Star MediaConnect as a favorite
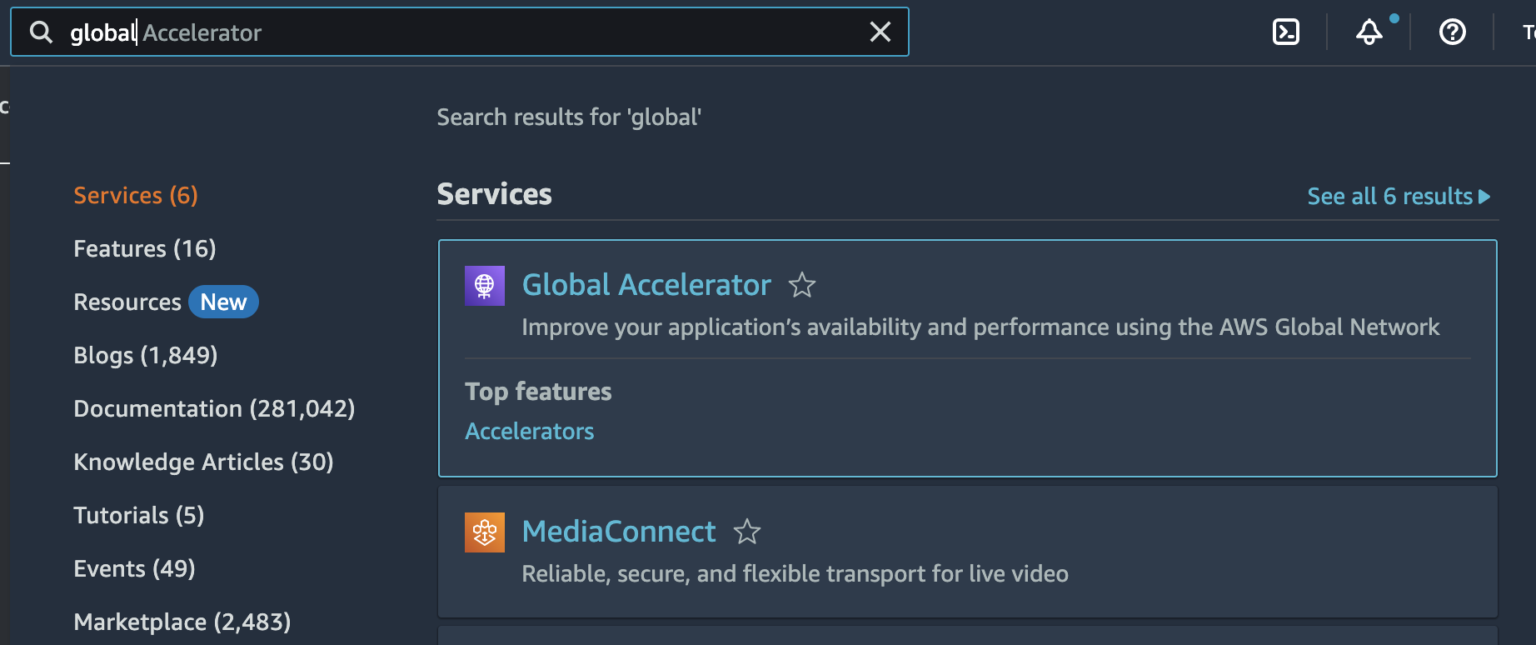Image resolution: width=1536 pixels, height=645 pixels. [x=747, y=531]
